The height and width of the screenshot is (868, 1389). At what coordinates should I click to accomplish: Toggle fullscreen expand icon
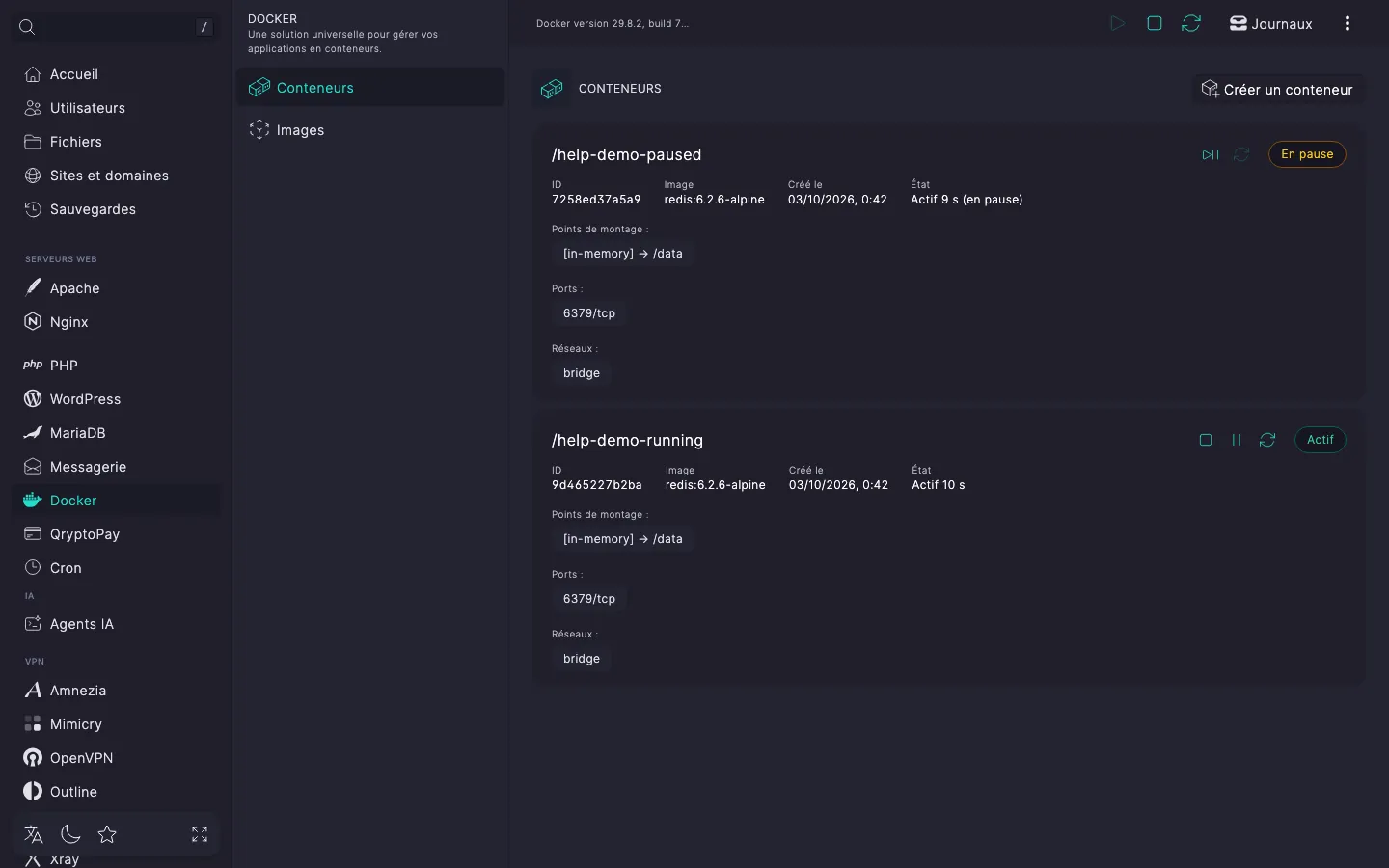[200, 834]
